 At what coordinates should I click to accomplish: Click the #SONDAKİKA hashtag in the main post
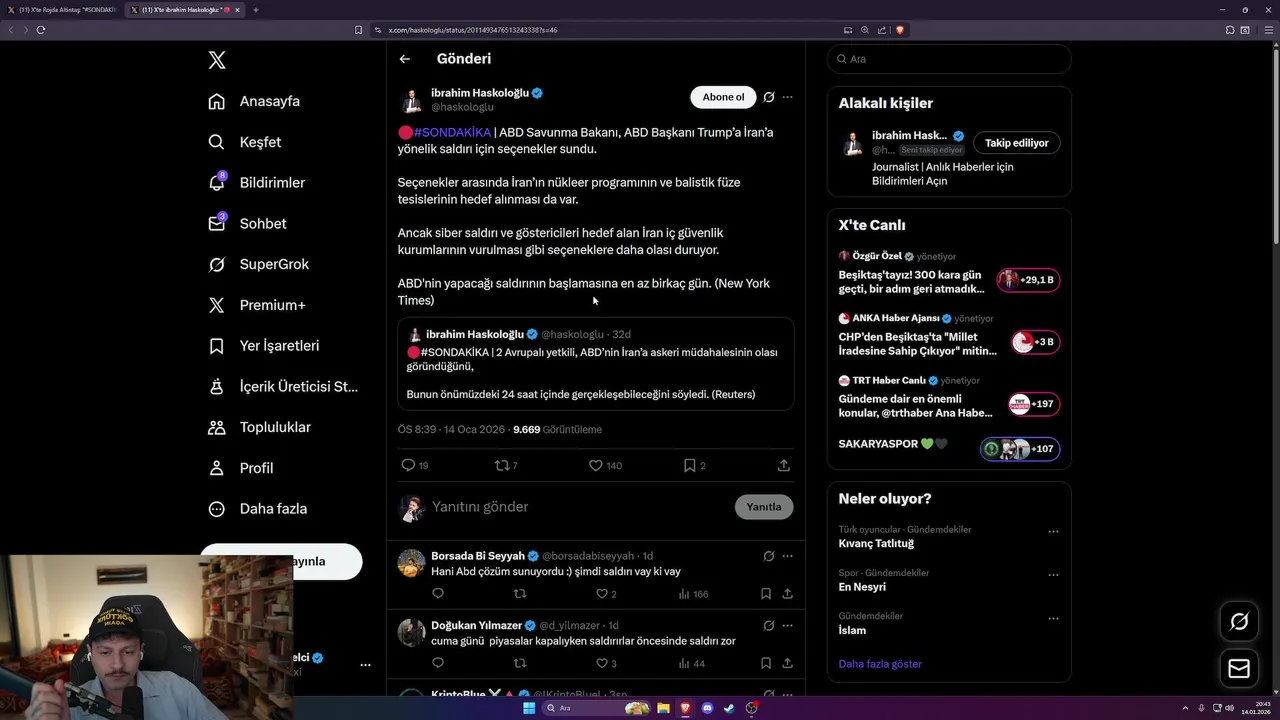click(452, 132)
